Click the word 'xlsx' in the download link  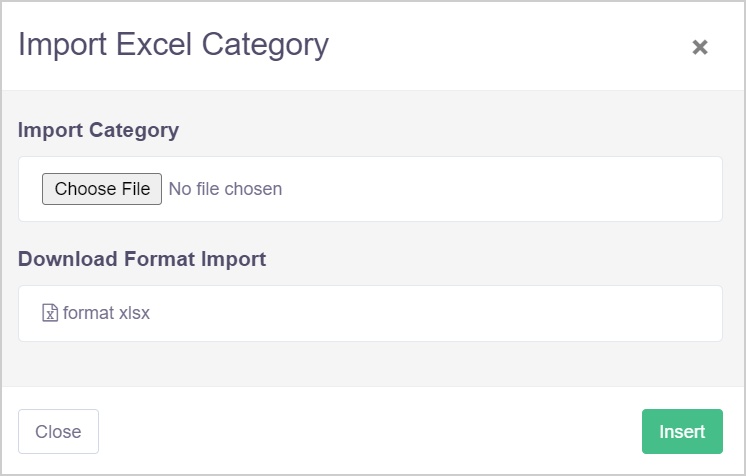pos(134,313)
